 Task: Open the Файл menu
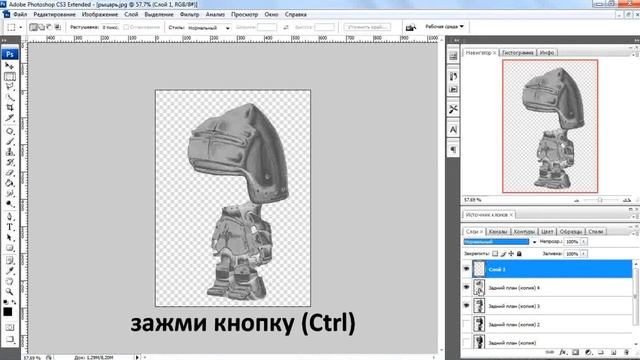pos(20,14)
